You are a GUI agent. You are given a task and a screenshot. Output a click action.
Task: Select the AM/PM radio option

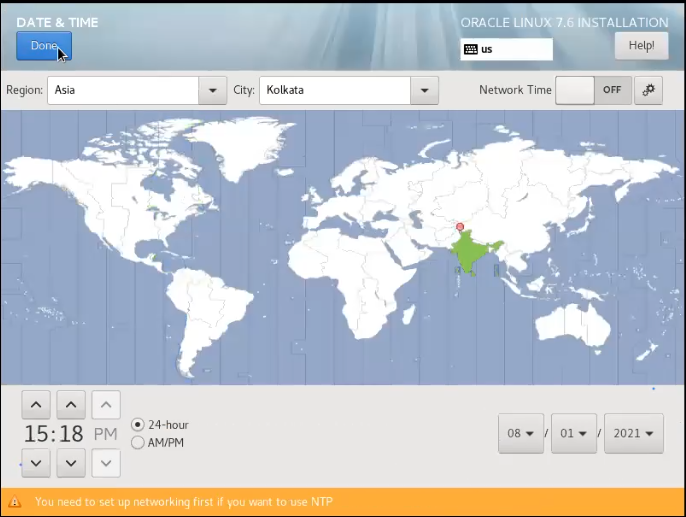(158, 443)
